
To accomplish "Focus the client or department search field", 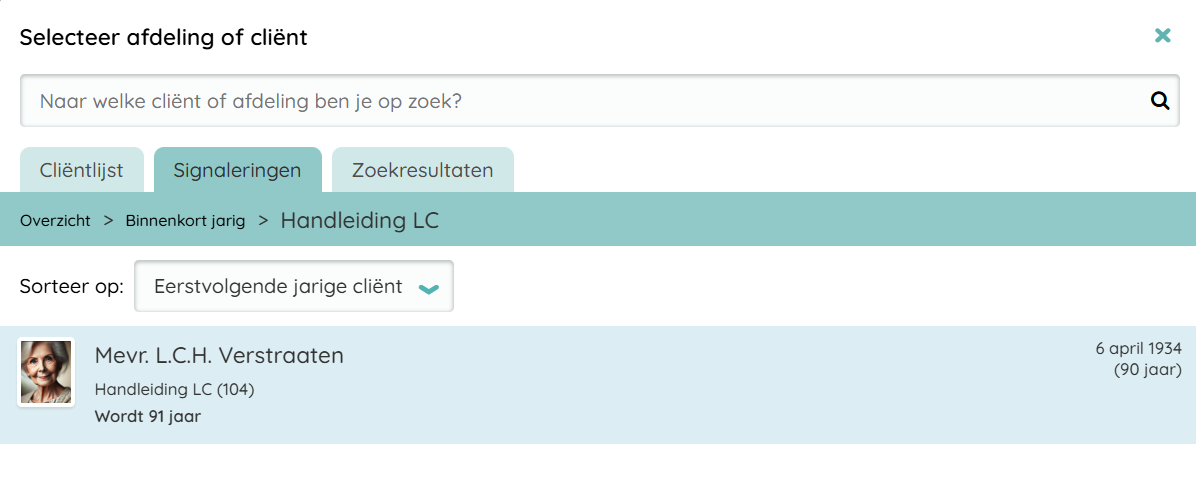I will click(x=580, y=101).
